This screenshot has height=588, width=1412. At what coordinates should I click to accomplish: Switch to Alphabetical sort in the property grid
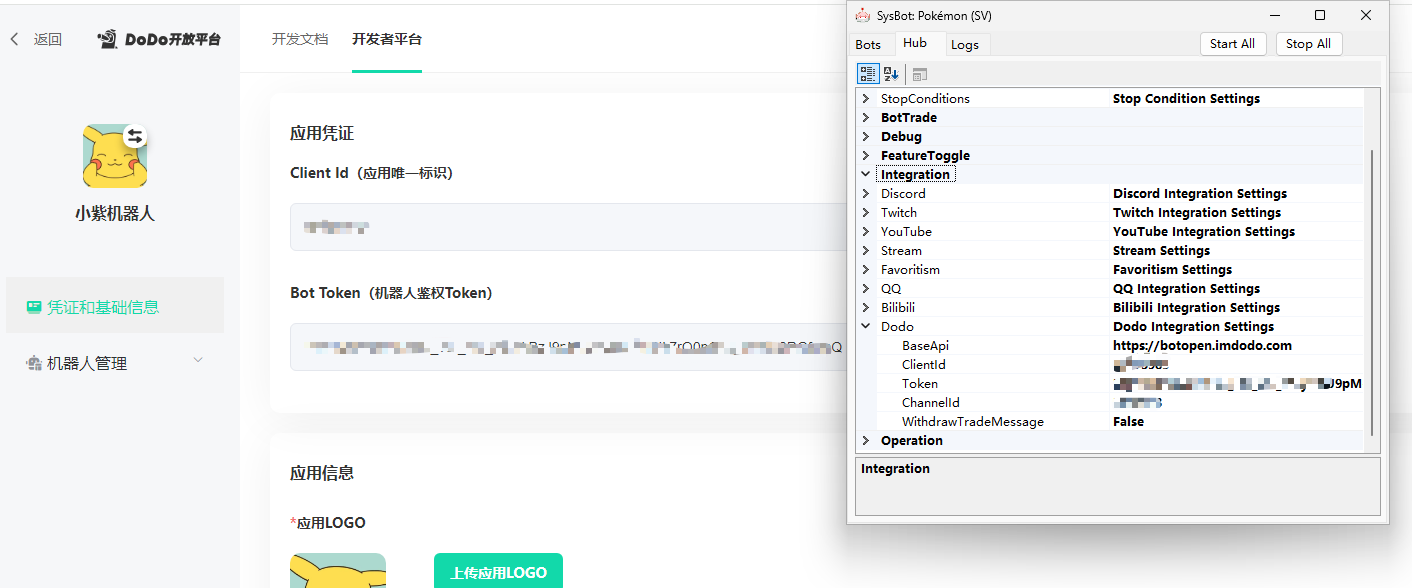pyautogui.click(x=889, y=72)
